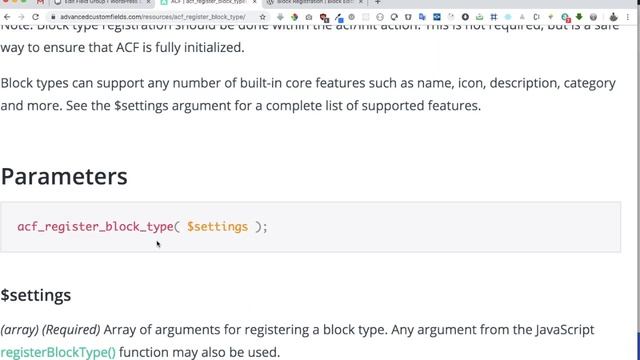Open the Chrome three-dot menu
640x360 pixels.
(628, 17)
